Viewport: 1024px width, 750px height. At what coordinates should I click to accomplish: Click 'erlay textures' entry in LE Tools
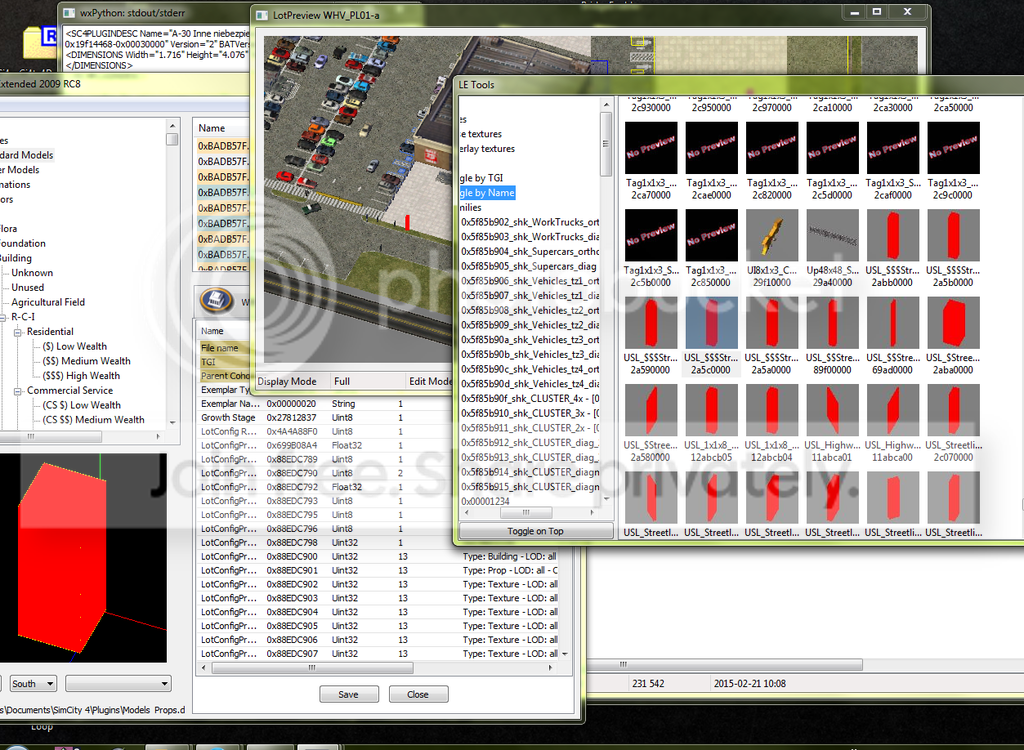[487, 148]
